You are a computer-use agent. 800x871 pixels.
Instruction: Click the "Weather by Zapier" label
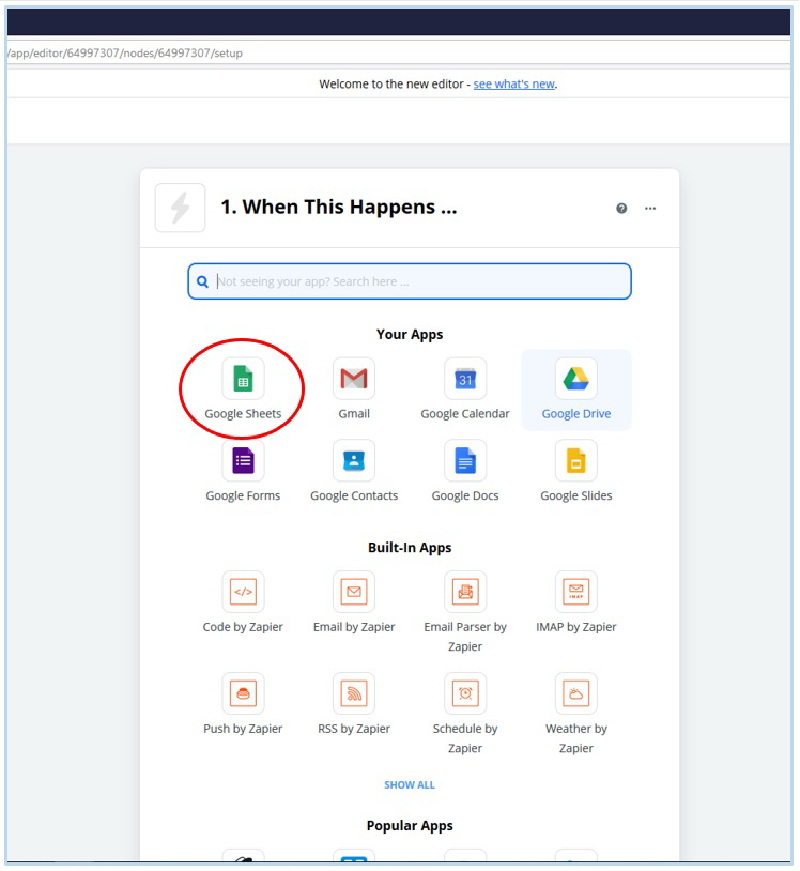tap(576, 738)
